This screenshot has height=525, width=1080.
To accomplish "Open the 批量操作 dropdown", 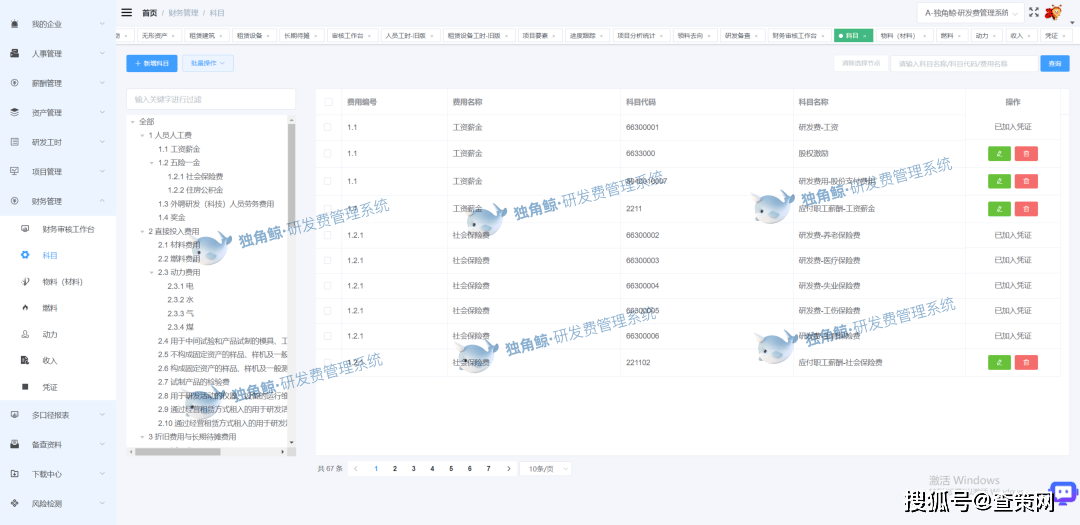I will [207, 63].
